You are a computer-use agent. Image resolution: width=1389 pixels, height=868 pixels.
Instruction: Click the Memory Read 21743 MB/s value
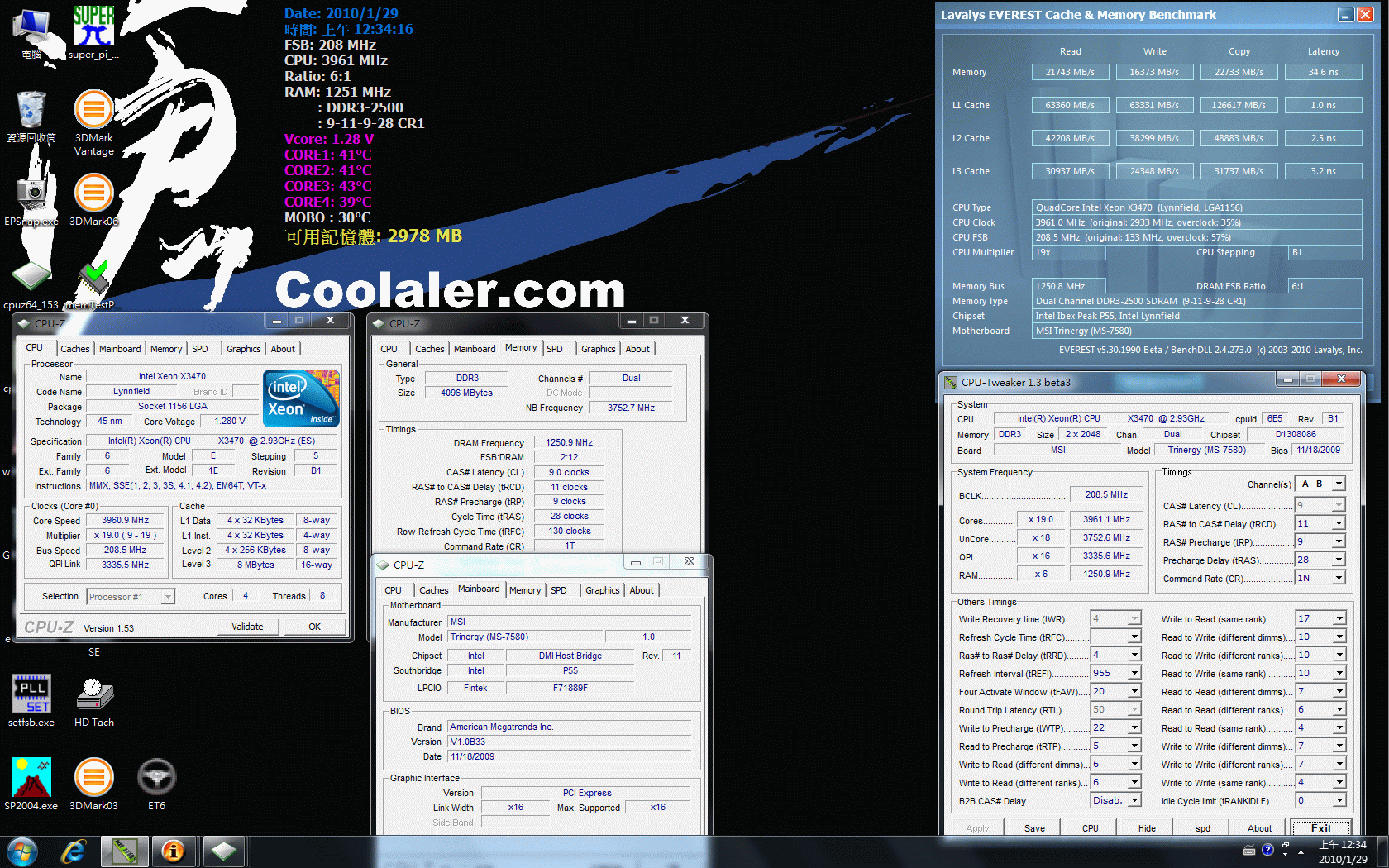tap(1071, 72)
